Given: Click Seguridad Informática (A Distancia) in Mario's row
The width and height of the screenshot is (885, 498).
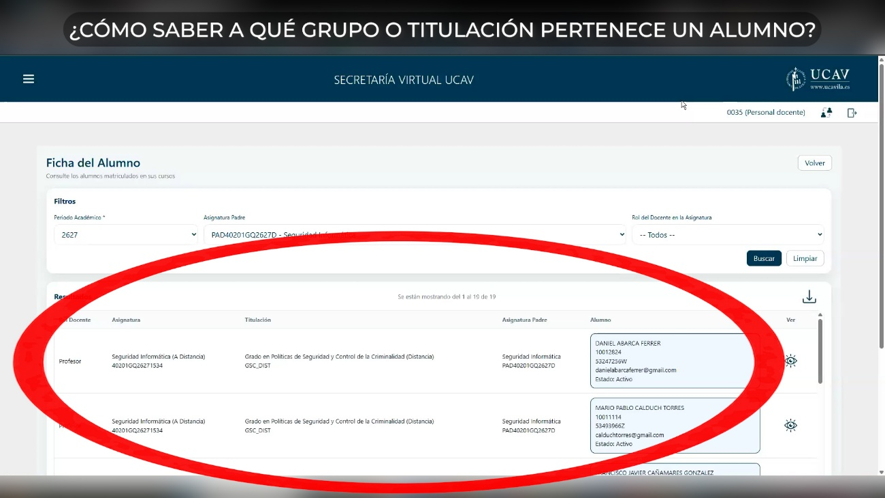Looking at the screenshot, I should point(159,421).
